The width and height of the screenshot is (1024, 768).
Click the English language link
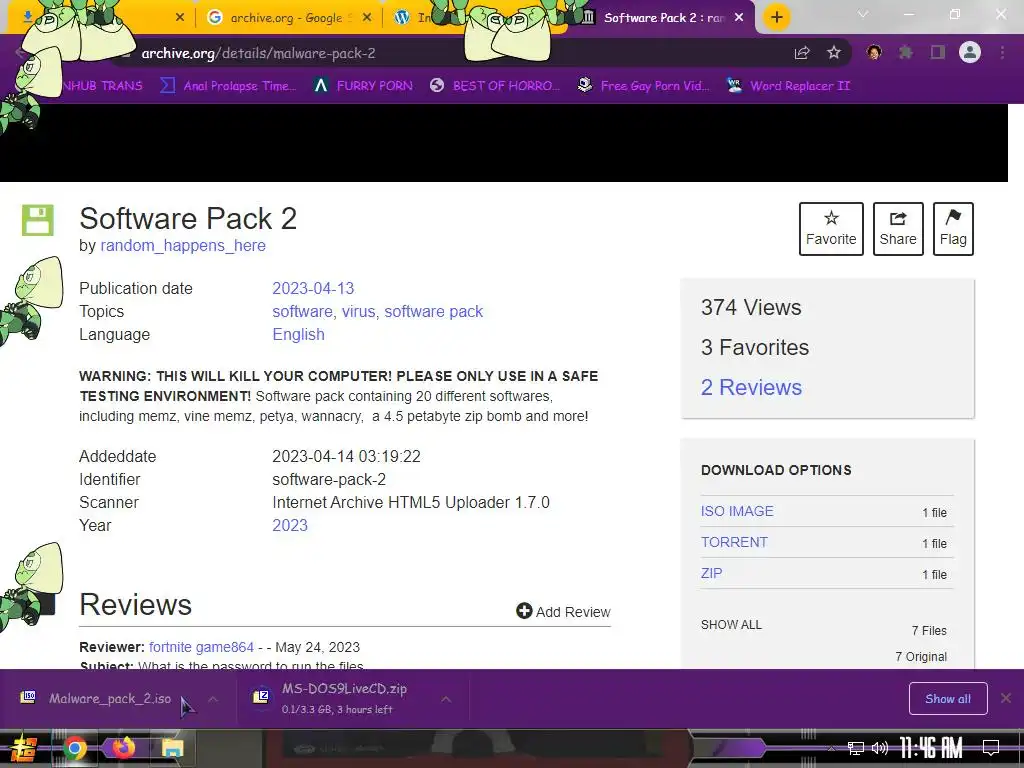[x=298, y=334]
